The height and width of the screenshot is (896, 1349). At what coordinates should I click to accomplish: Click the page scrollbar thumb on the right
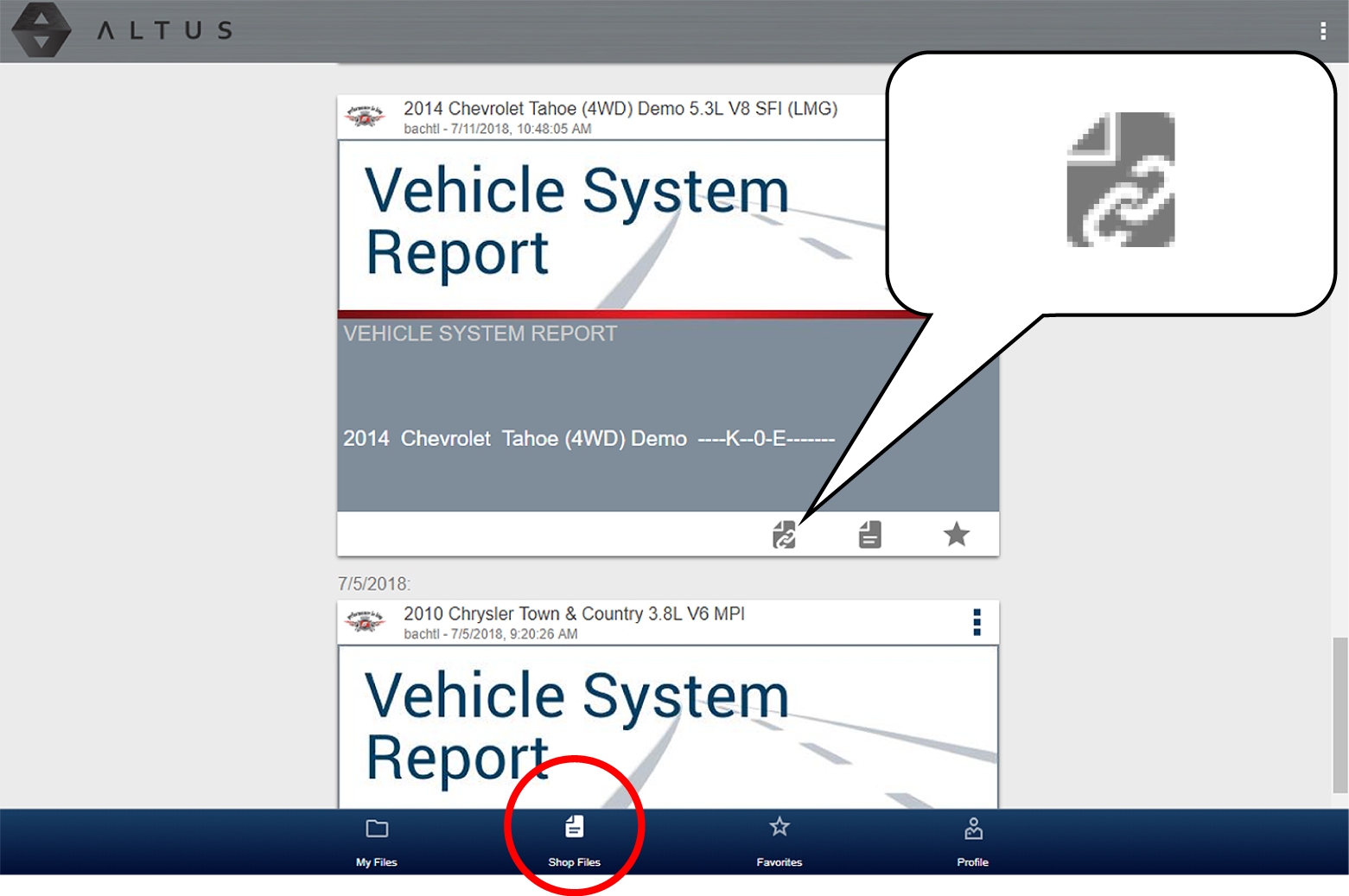coord(1339,715)
